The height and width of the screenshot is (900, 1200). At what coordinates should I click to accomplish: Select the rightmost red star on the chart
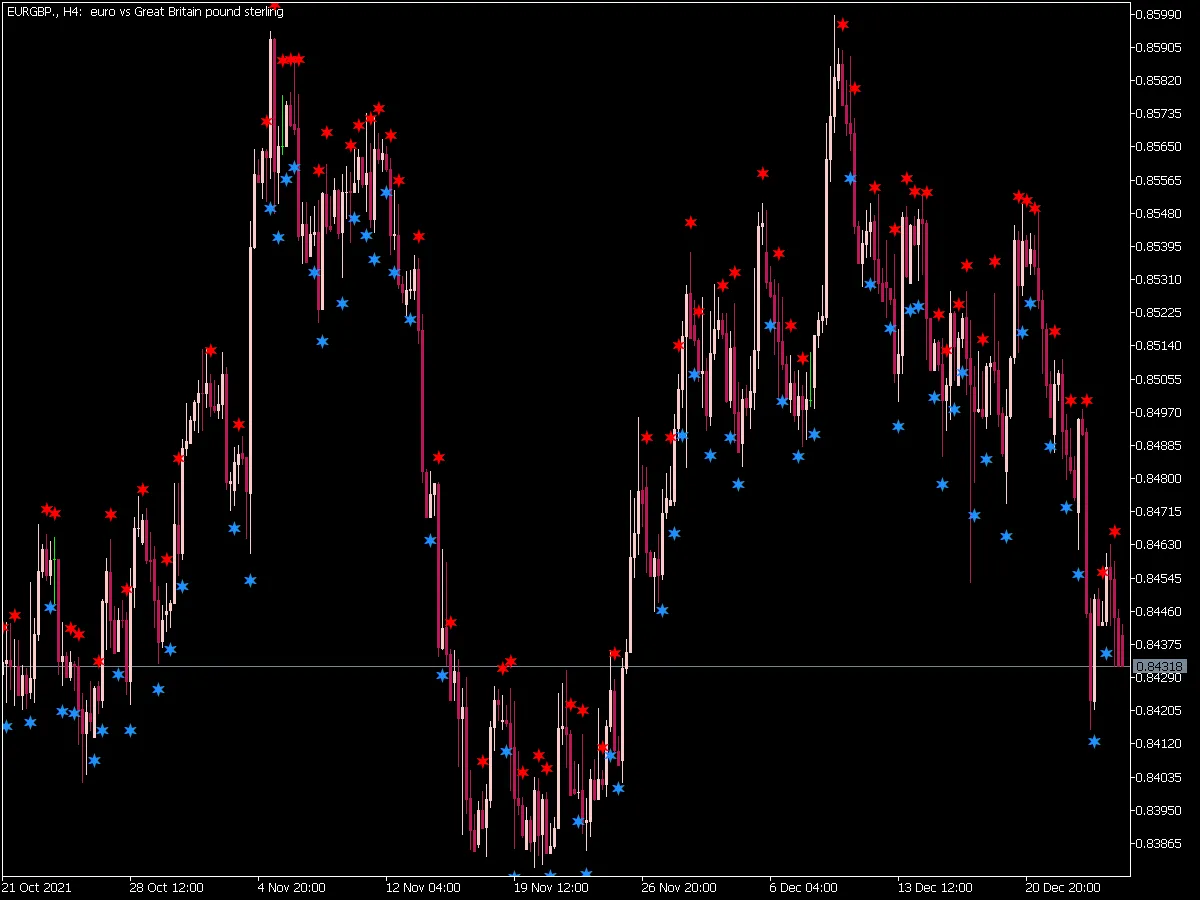click(x=1115, y=531)
